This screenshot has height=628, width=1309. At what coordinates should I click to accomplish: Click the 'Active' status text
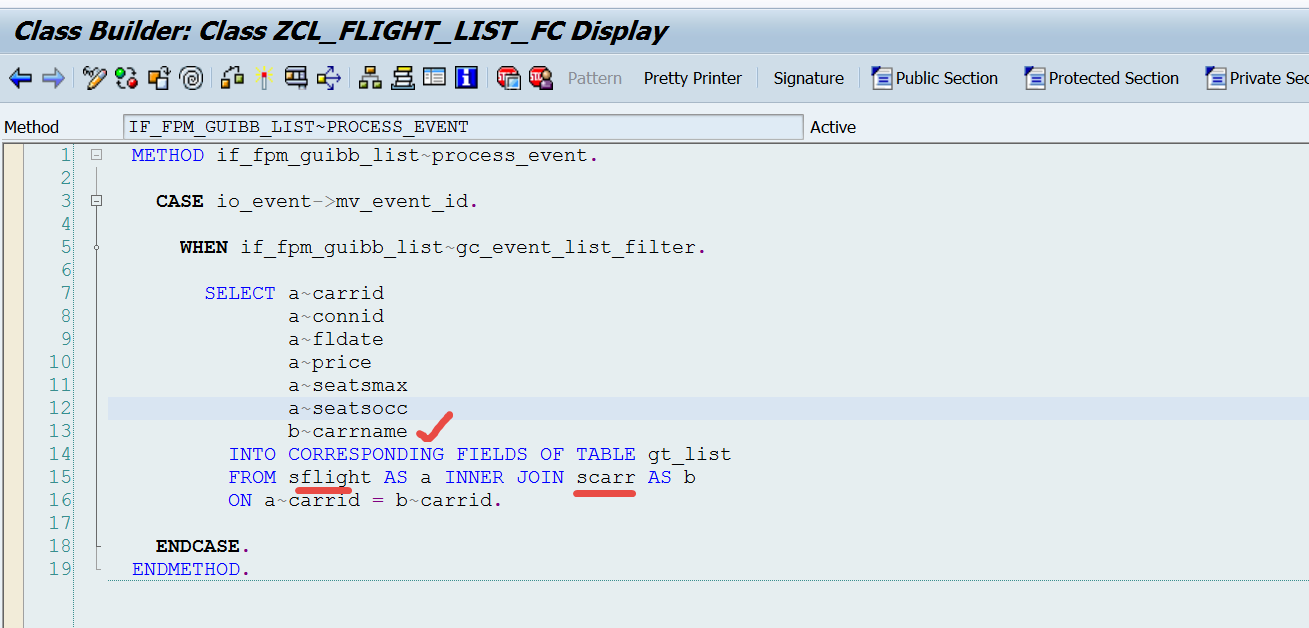pos(833,127)
